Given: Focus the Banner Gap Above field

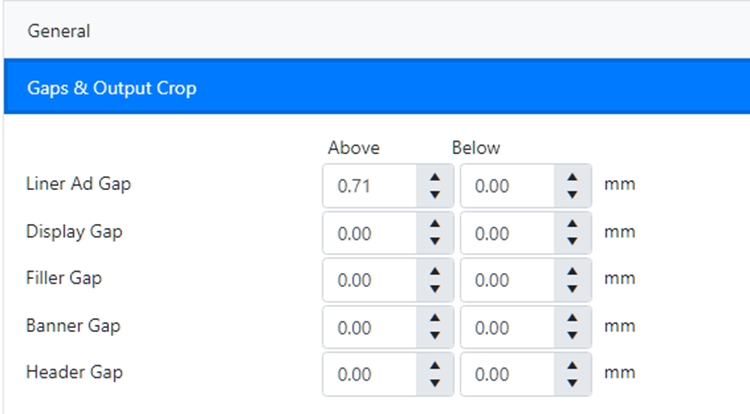Looking at the screenshot, I should tap(369, 327).
